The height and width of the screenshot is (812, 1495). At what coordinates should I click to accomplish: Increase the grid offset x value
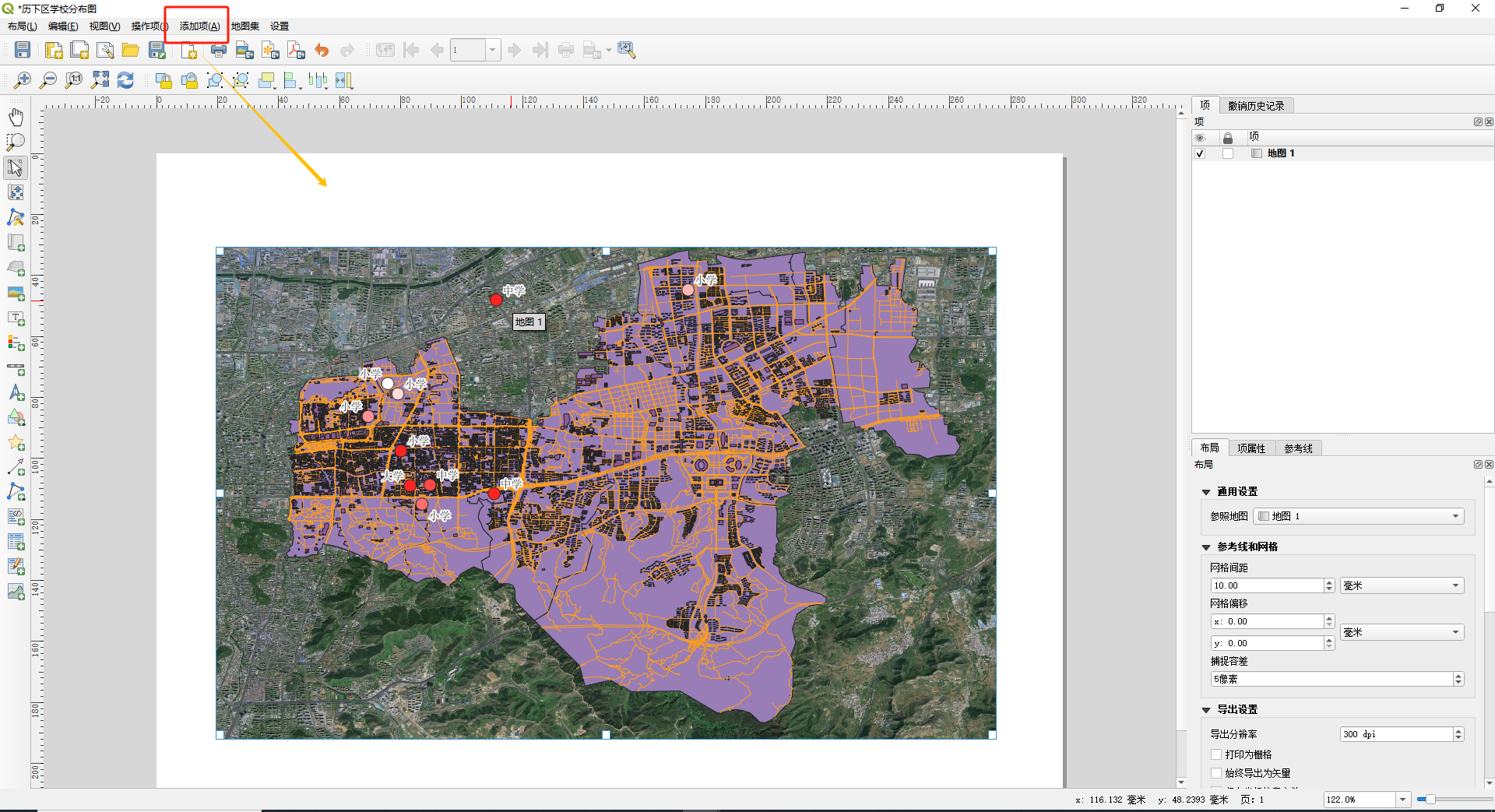pos(1329,618)
